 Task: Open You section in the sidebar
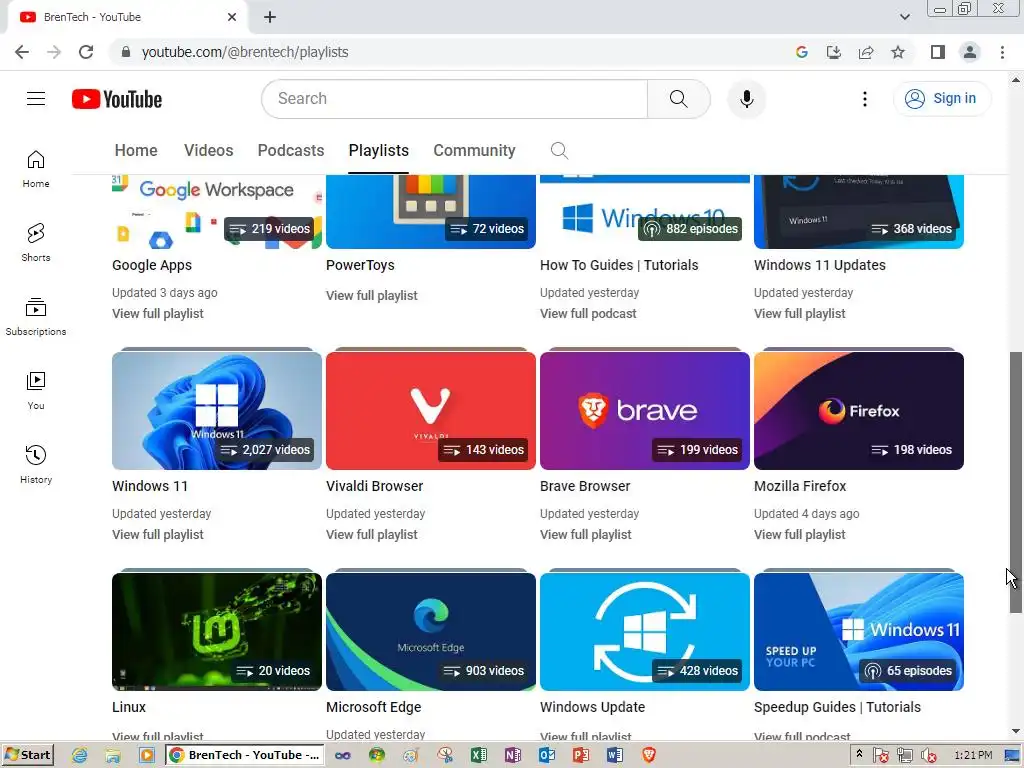(x=36, y=391)
